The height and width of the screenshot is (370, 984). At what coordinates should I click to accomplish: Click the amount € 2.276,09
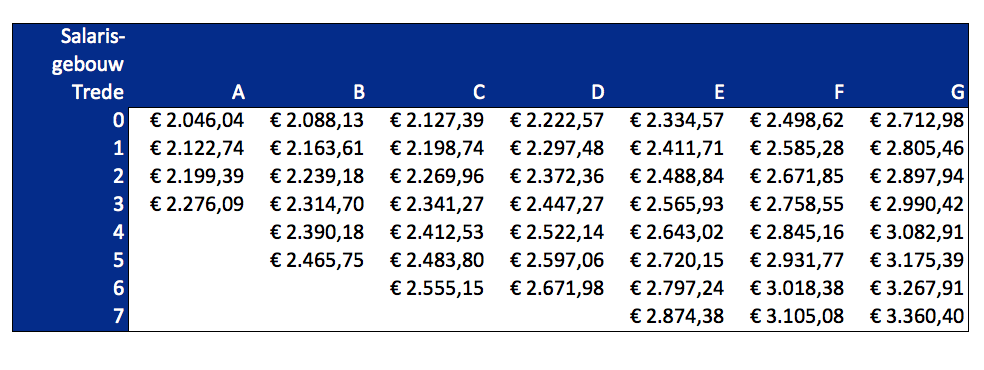point(197,204)
